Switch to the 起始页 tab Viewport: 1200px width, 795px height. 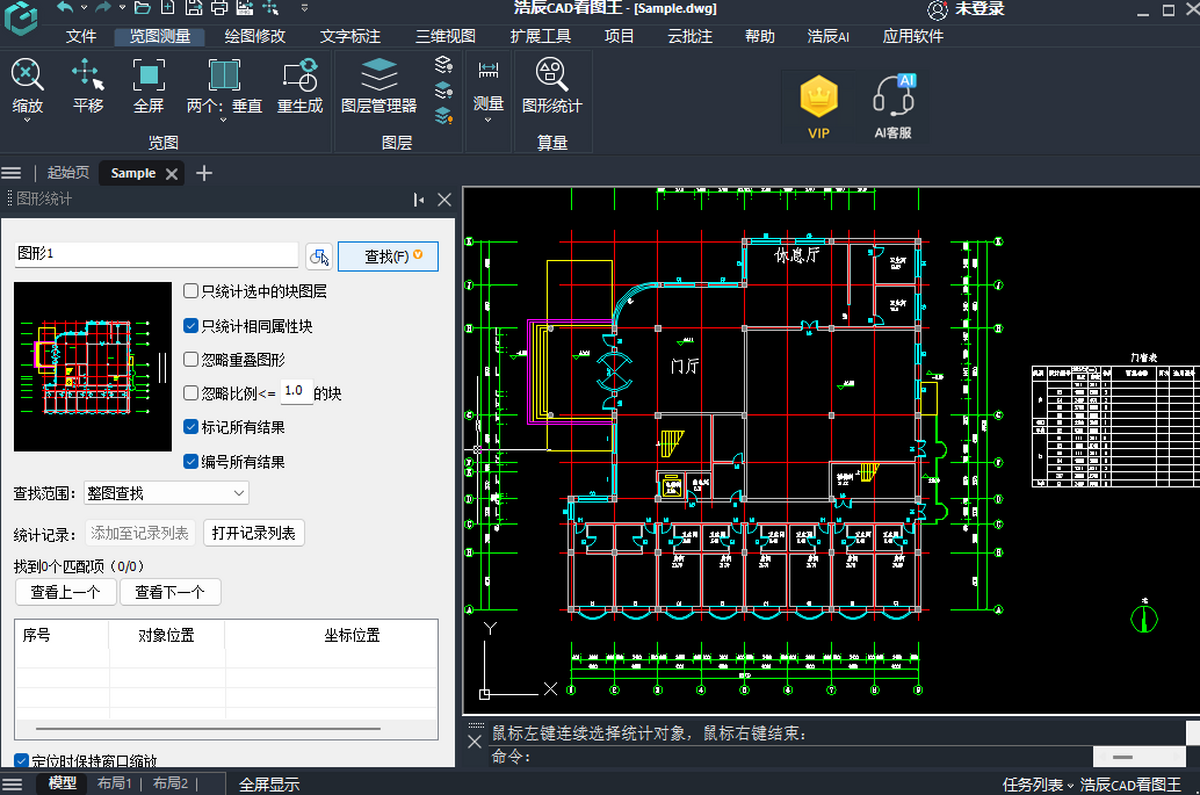point(68,173)
